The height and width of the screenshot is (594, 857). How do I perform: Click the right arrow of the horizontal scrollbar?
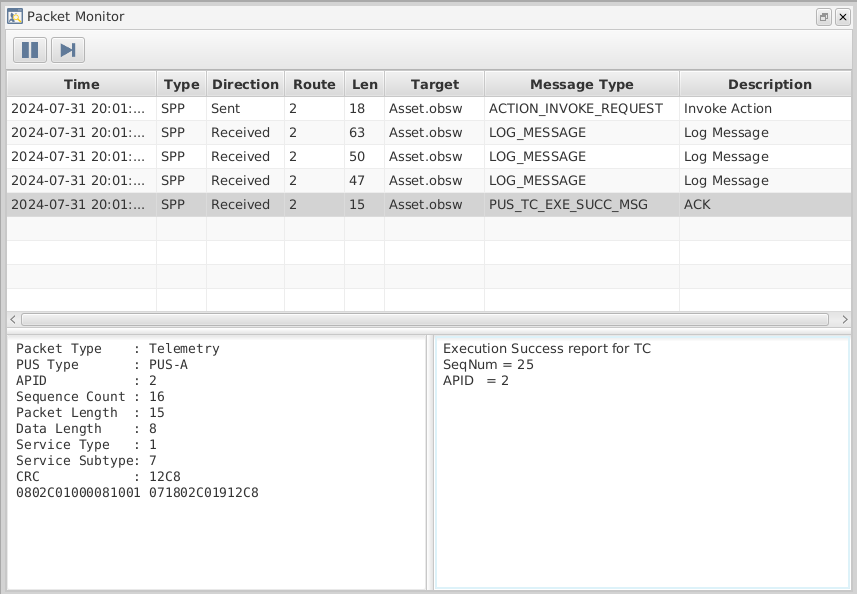click(x=845, y=320)
